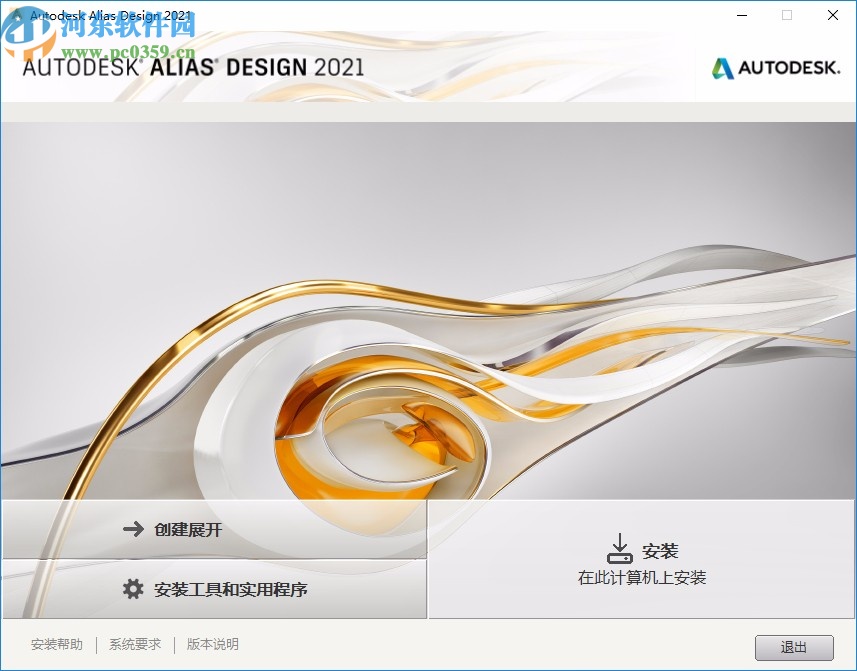The image size is (857, 671).
Task: View 系统要求 system requirements
Action: point(133,645)
